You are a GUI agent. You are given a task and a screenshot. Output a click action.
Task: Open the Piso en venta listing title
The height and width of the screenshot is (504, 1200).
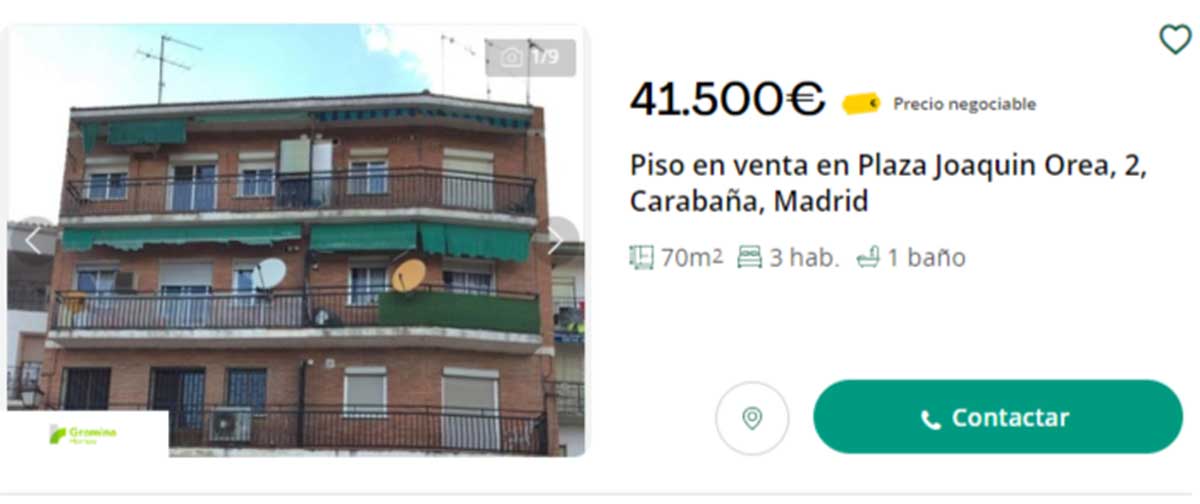pyautogui.click(x=888, y=183)
